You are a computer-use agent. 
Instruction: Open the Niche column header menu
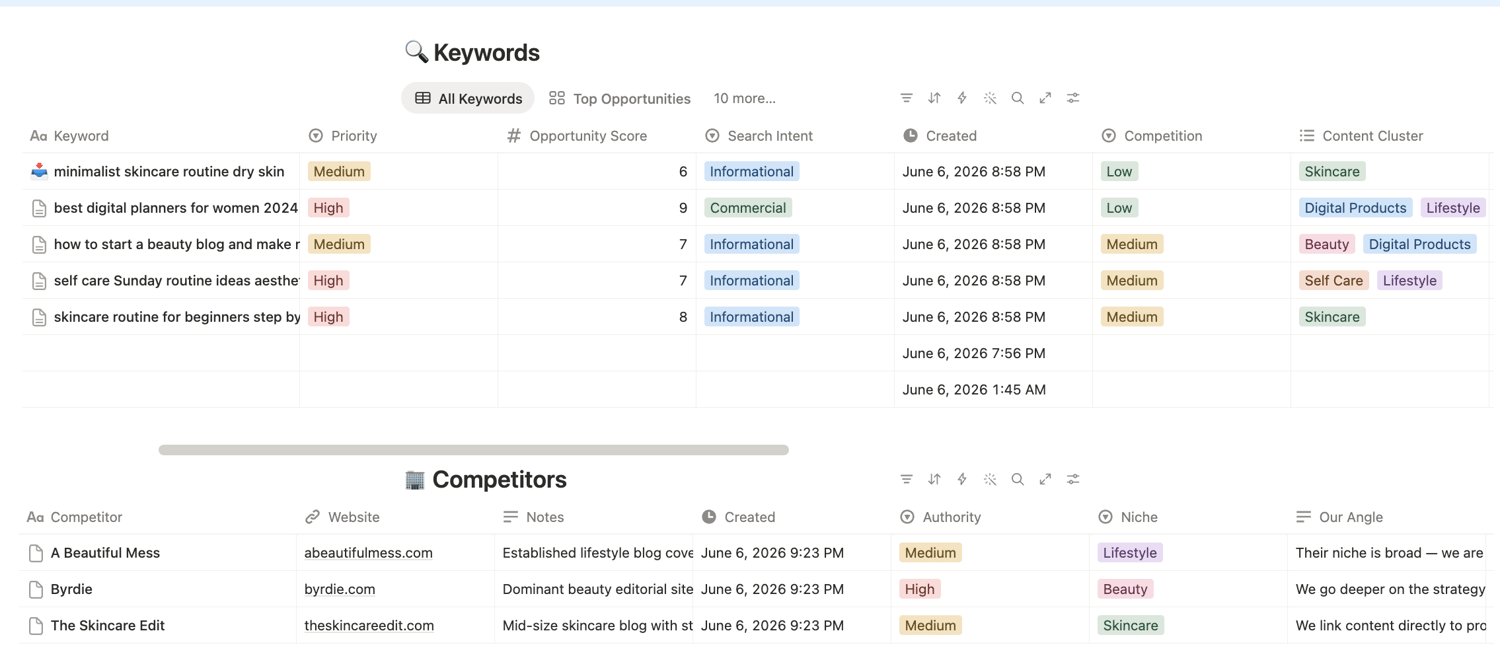coord(1189,517)
